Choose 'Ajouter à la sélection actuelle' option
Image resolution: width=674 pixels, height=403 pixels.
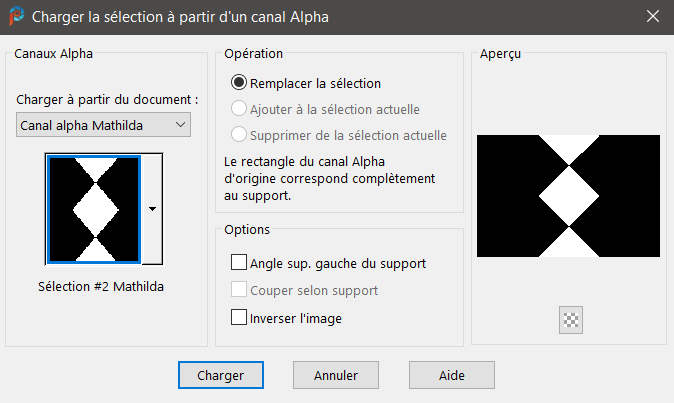[239, 109]
